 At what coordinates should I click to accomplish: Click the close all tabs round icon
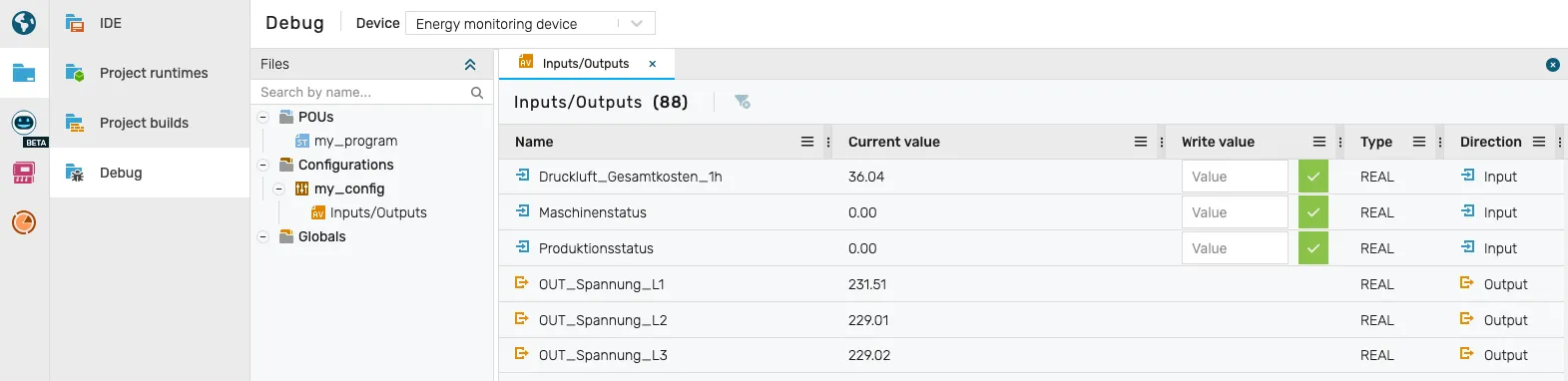tap(1553, 64)
